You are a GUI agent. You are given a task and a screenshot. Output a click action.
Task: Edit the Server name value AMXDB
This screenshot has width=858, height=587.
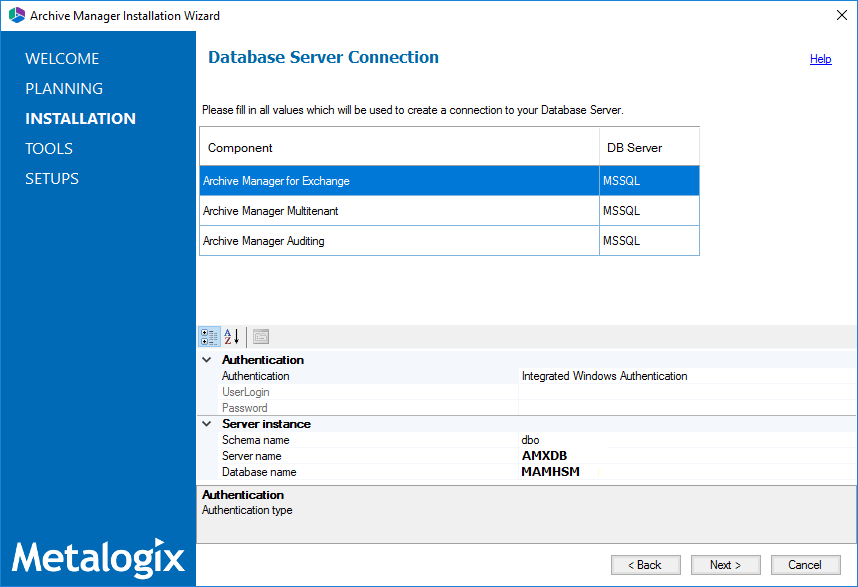[x=685, y=456]
